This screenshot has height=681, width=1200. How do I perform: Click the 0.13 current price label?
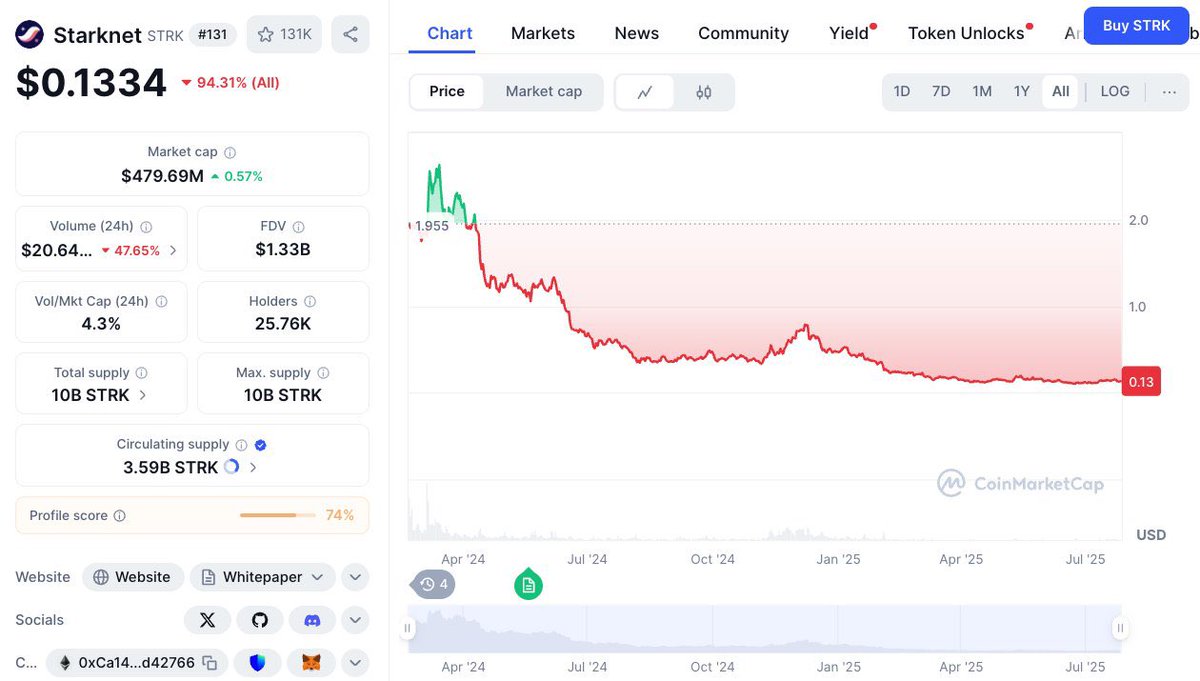[x=1141, y=382]
